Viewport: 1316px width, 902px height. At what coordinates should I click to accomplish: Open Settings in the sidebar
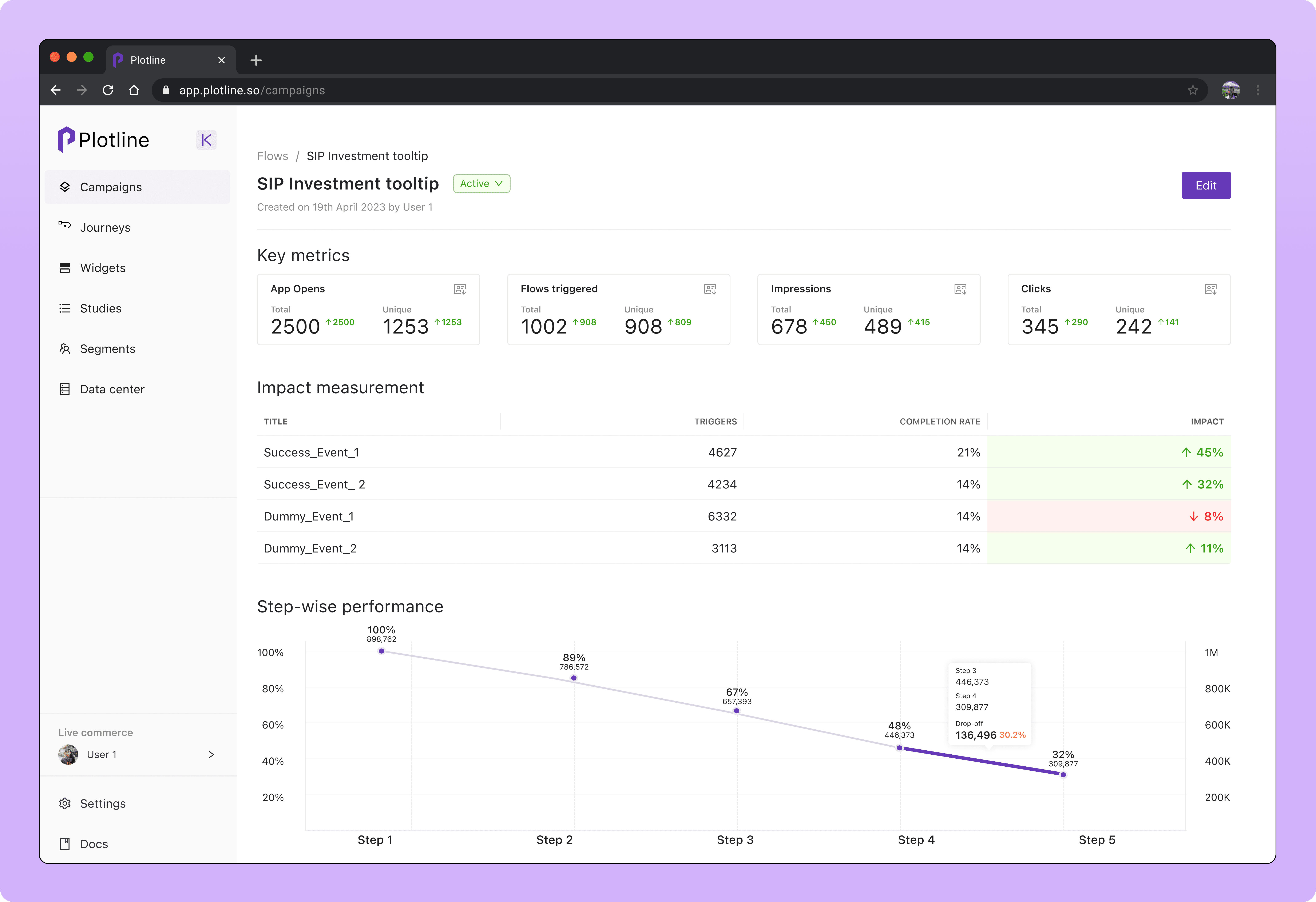[103, 803]
